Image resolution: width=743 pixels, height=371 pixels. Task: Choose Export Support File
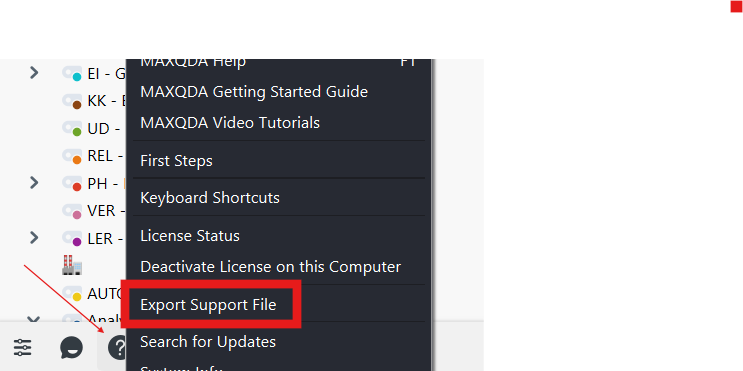point(208,305)
